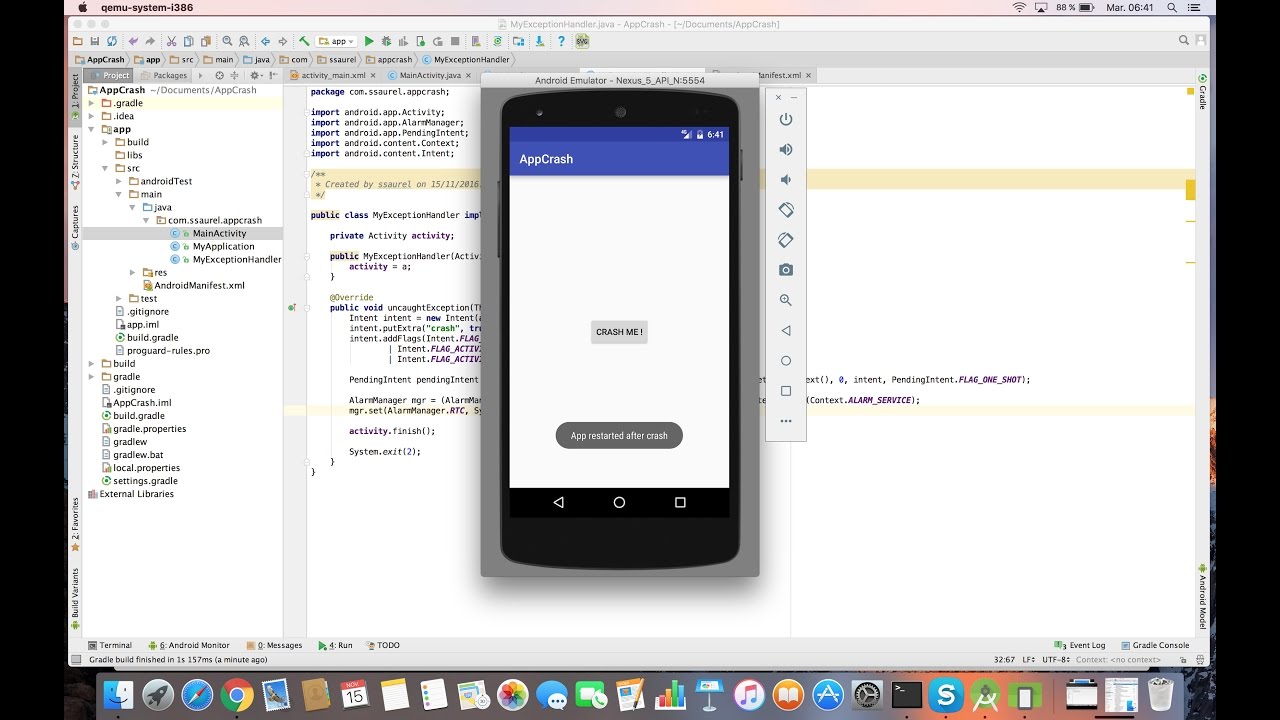Click the emulator rotate left icon
1280x720 pixels.
pos(786,210)
